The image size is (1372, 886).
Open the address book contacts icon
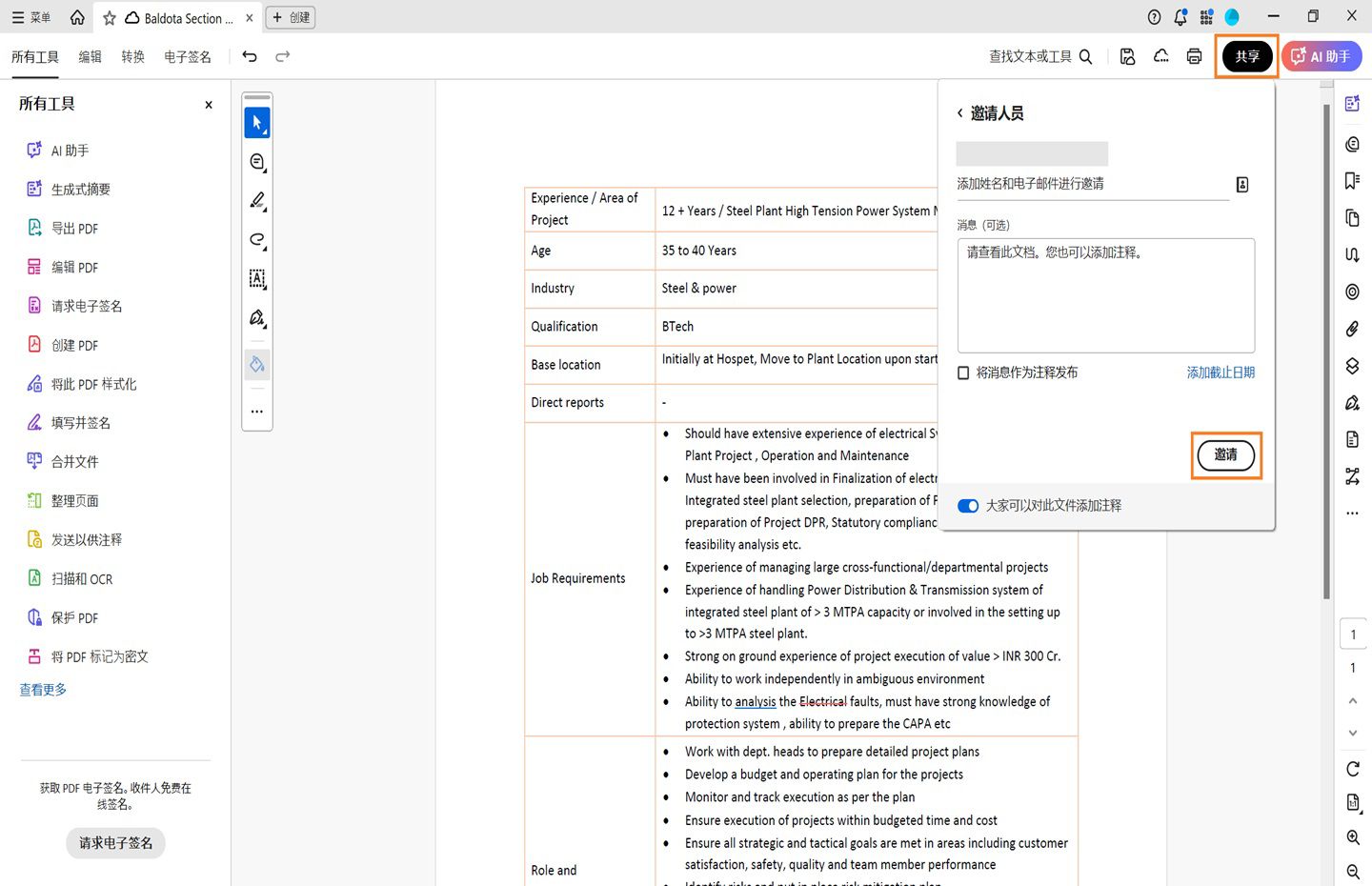[1242, 185]
